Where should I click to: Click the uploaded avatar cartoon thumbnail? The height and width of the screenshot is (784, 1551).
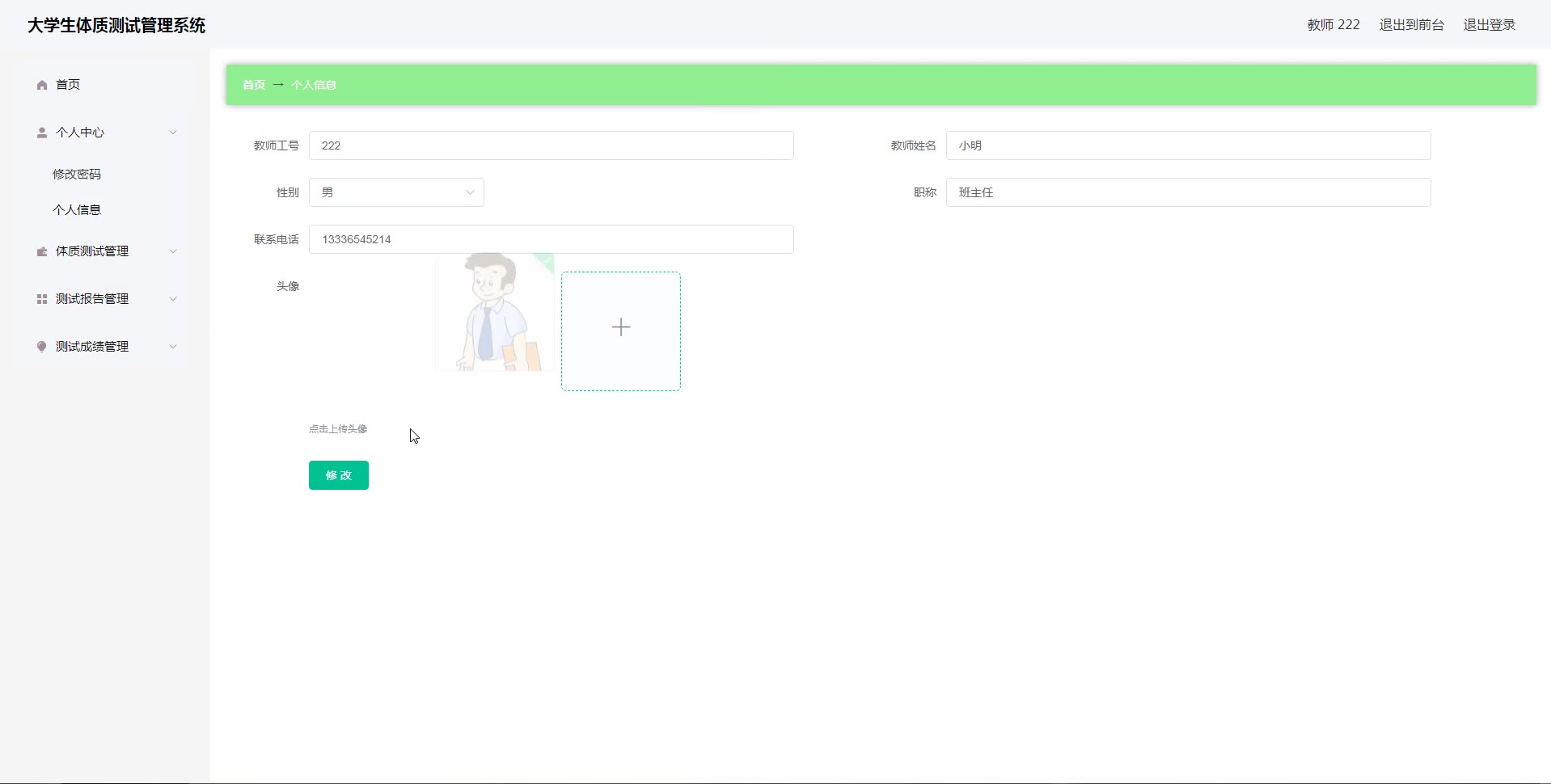click(495, 312)
